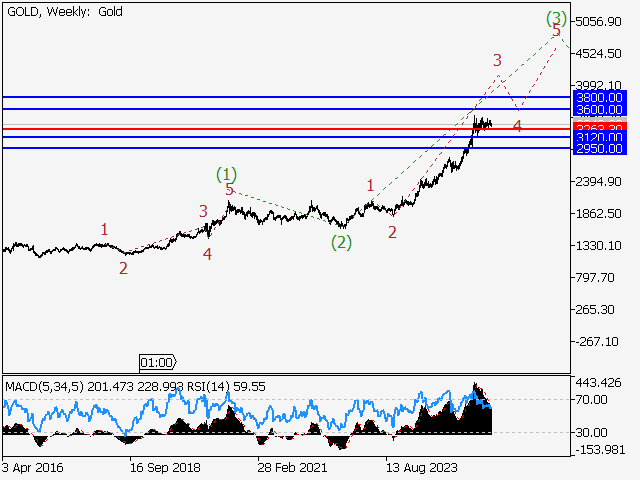Click the "GOLD, Weekly: Gold" chart title
This screenshot has width=640, height=480.
pyautogui.click(x=64, y=9)
